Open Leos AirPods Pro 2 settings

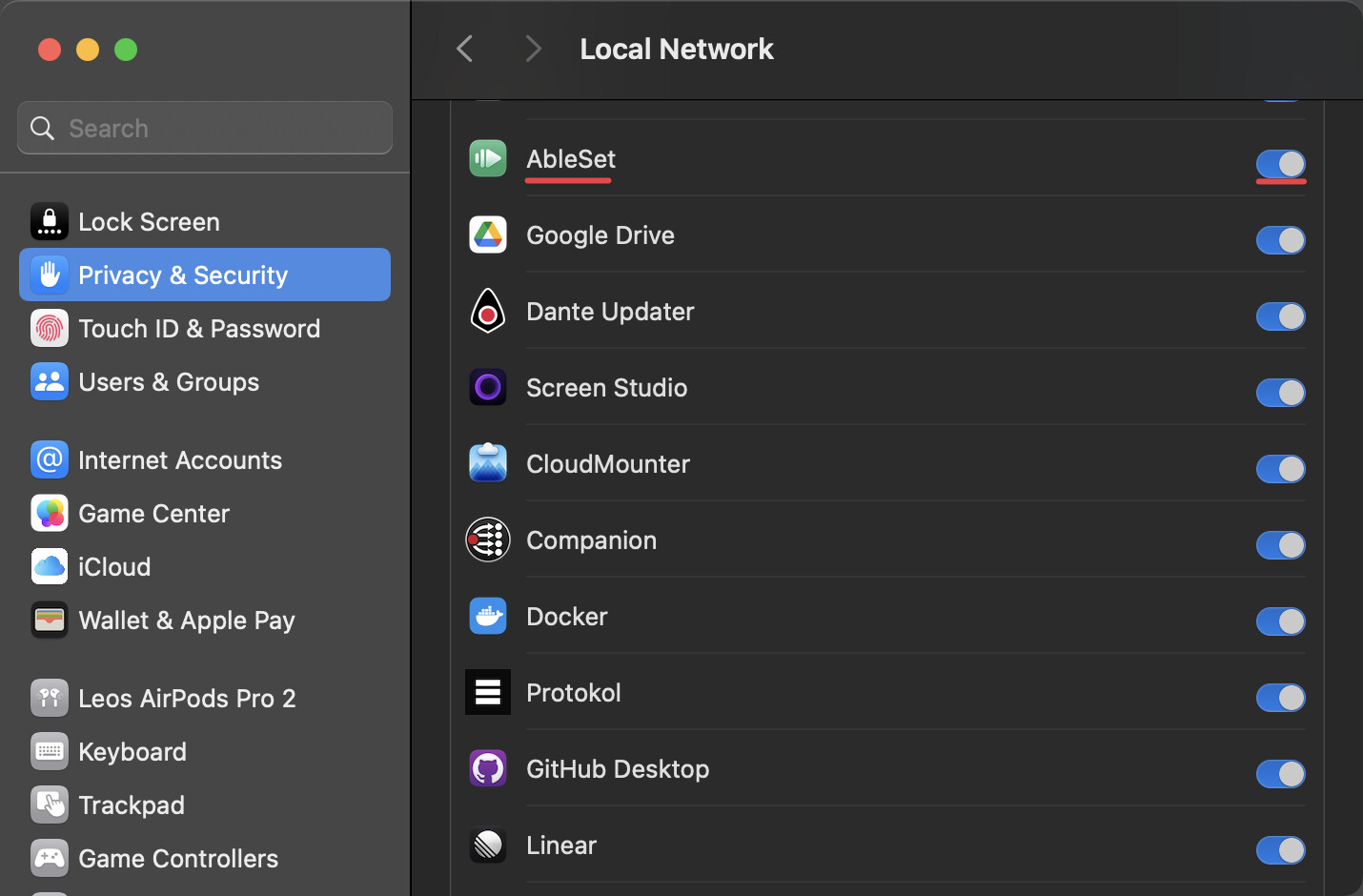coord(186,698)
